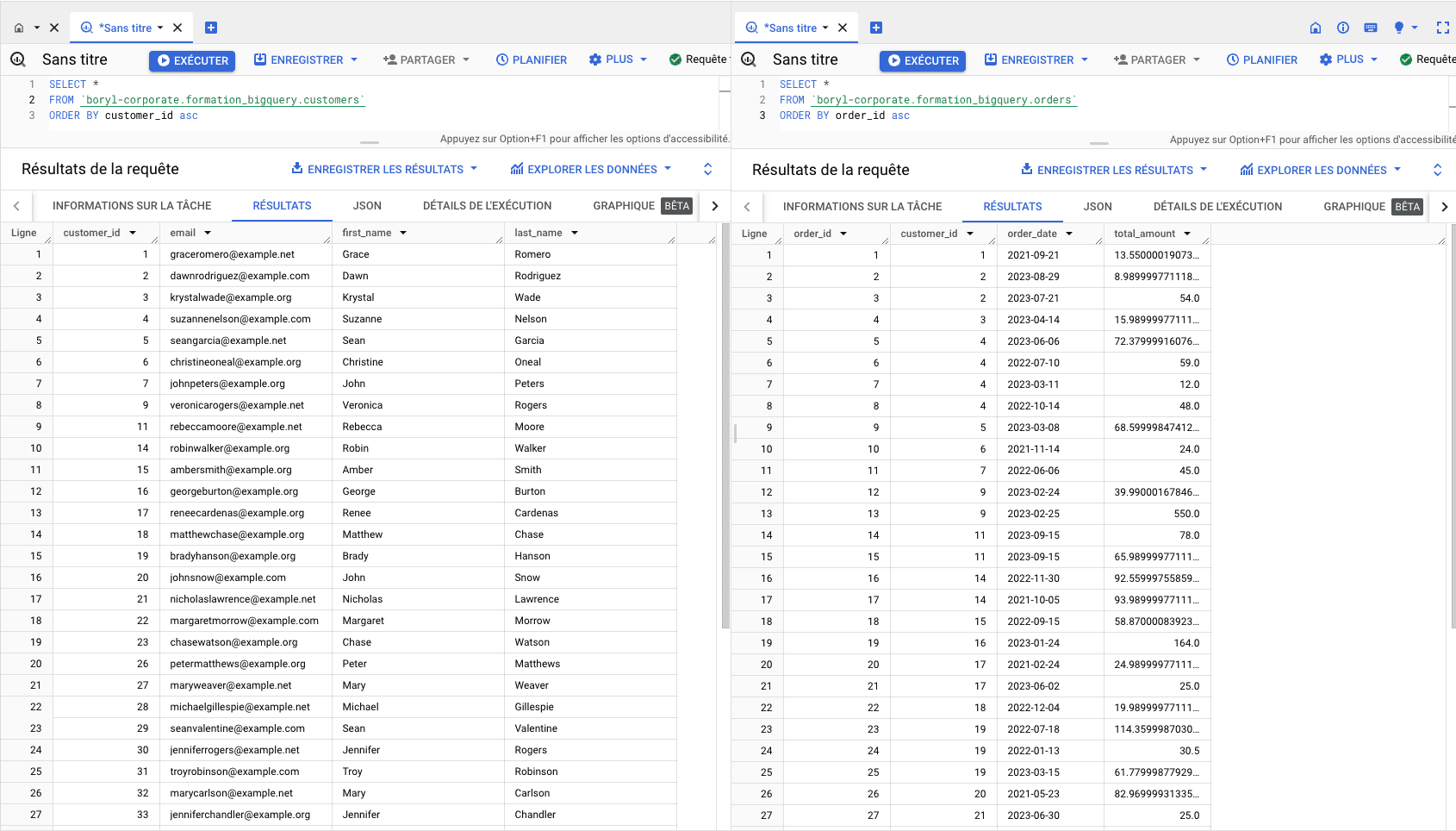
Task: Click inside the orders SQL editor
Action: (1111, 100)
